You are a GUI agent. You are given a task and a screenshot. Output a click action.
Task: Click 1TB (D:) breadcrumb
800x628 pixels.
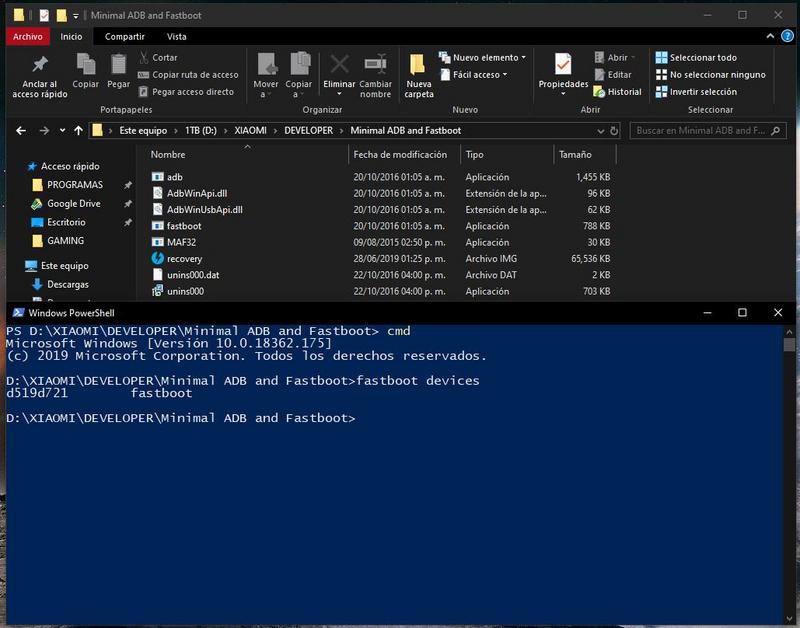[x=201, y=131]
